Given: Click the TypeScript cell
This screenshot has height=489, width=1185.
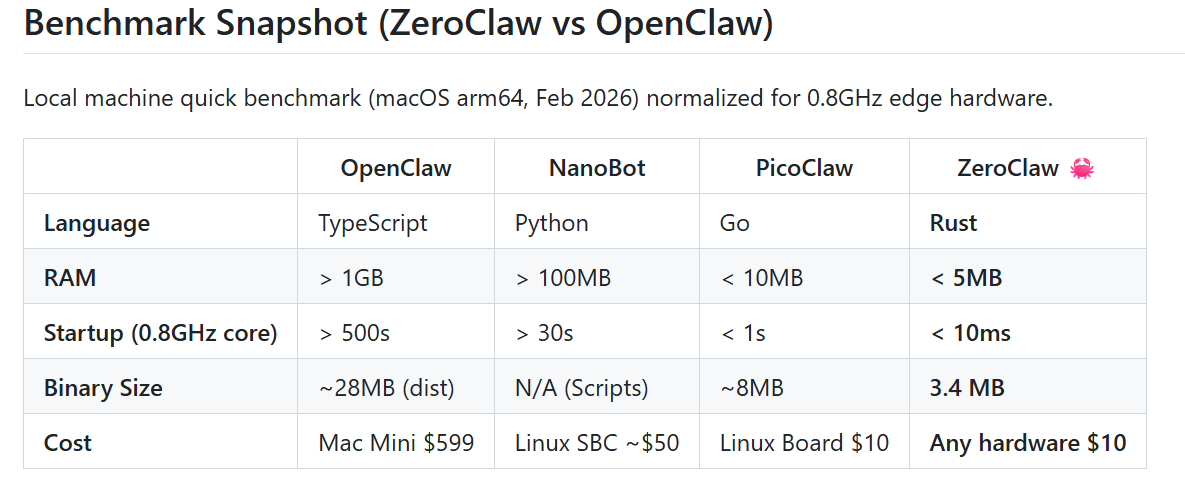Looking at the screenshot, I should [373, 223].
